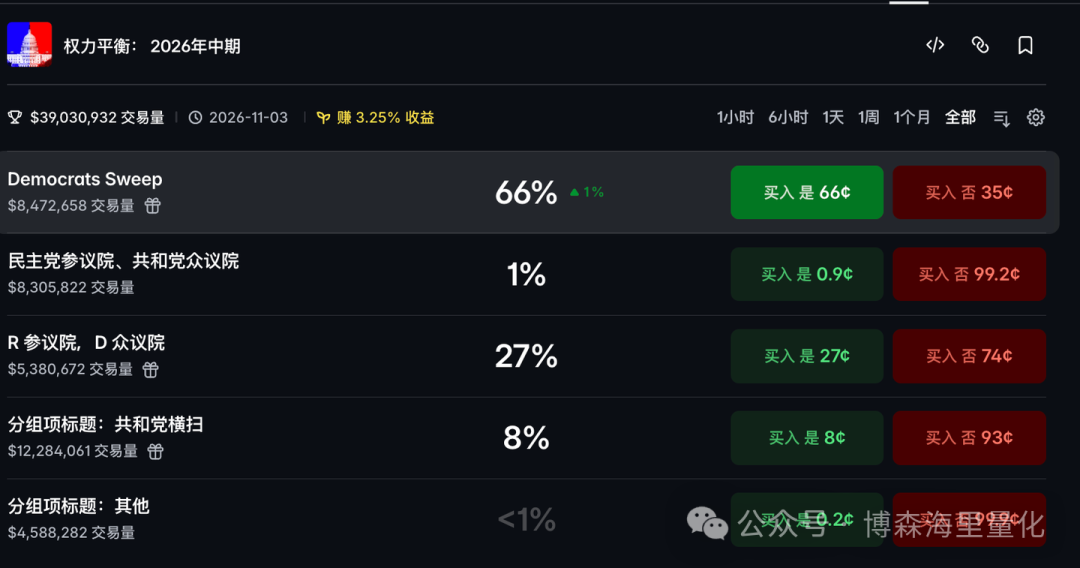
Task: Buy Yes at 27¢ for R参议院 D众议院
Action: click(x=807, y=356)
